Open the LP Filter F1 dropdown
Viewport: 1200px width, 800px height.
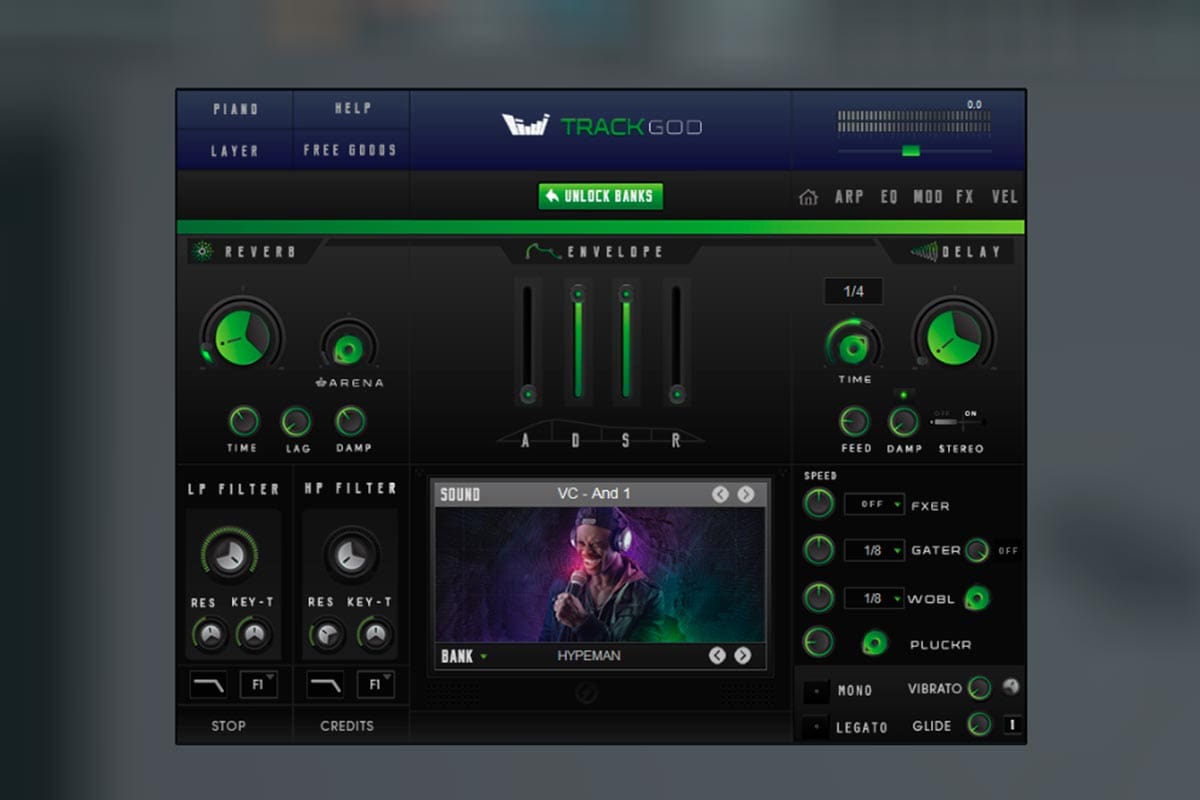pos(259,685)
